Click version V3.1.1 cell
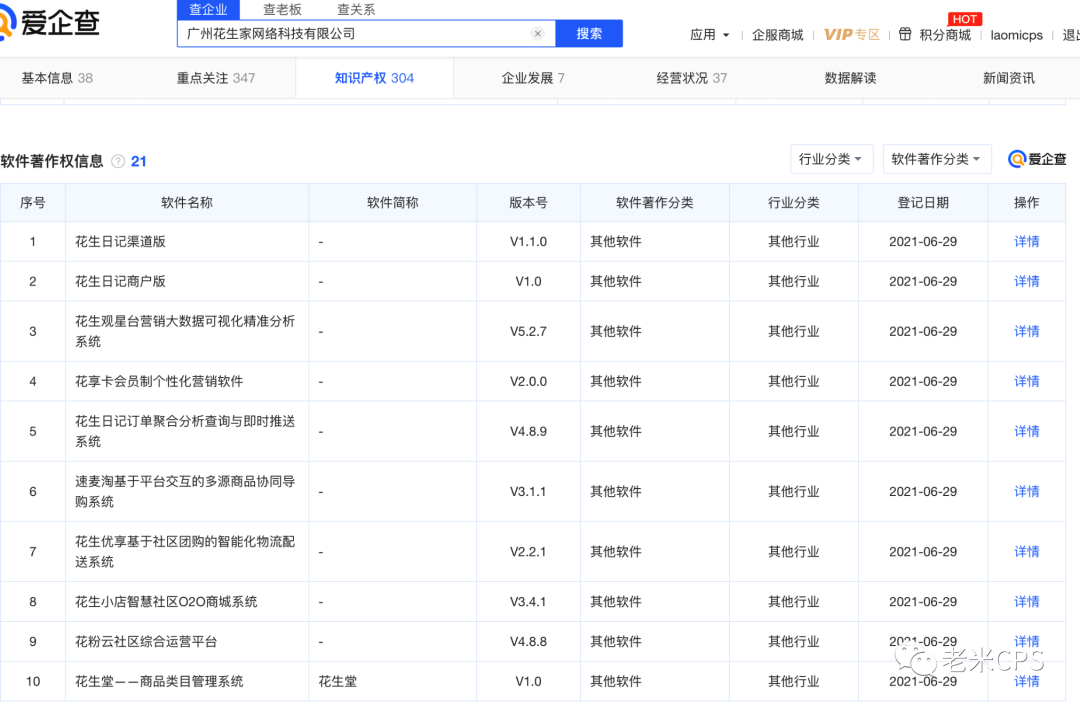This screenshot has width=1080, height=708. pyautogui.click(x=528, y=492)
